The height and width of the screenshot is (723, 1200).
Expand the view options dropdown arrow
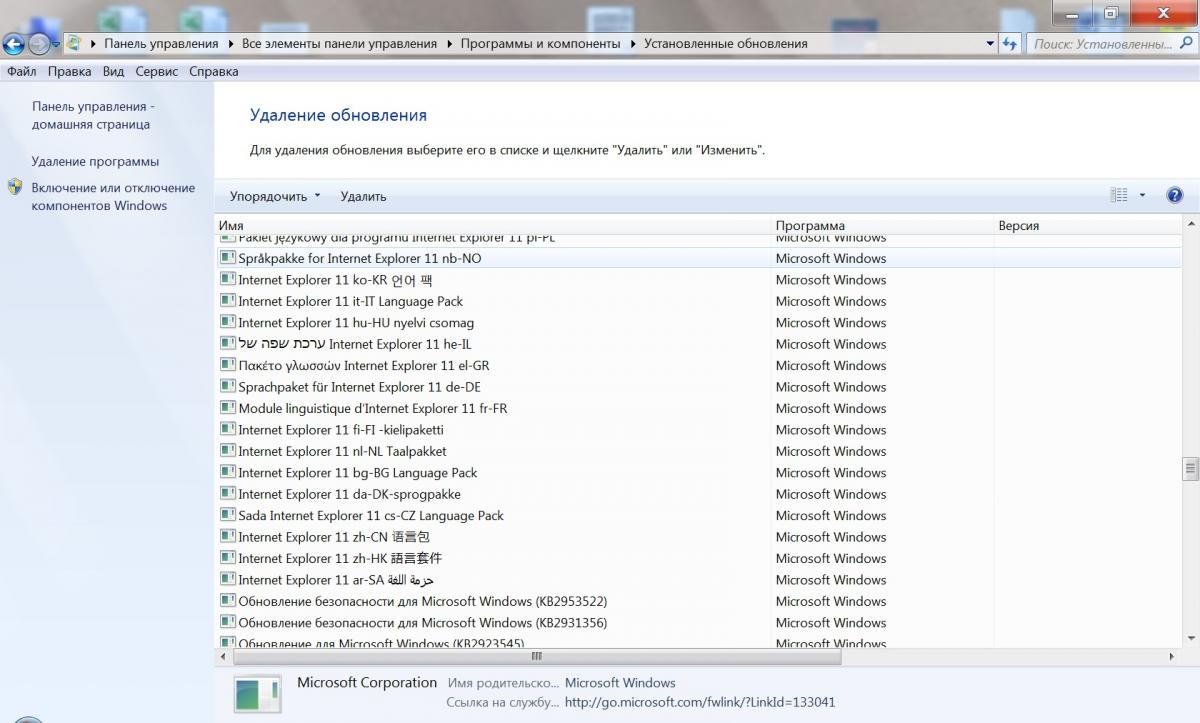click(1143, 196)
